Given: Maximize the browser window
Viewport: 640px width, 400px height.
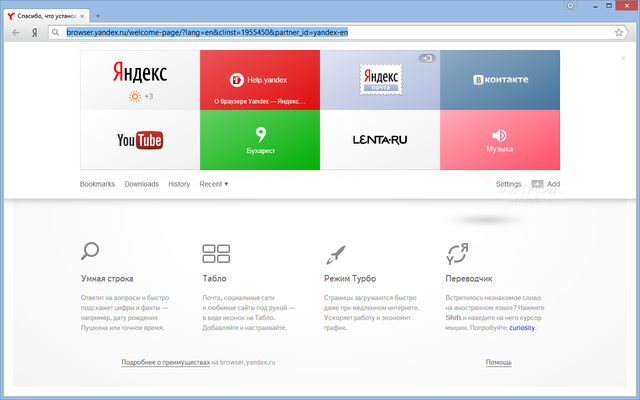Looking at the screenshot, I should tap(609, 6).
